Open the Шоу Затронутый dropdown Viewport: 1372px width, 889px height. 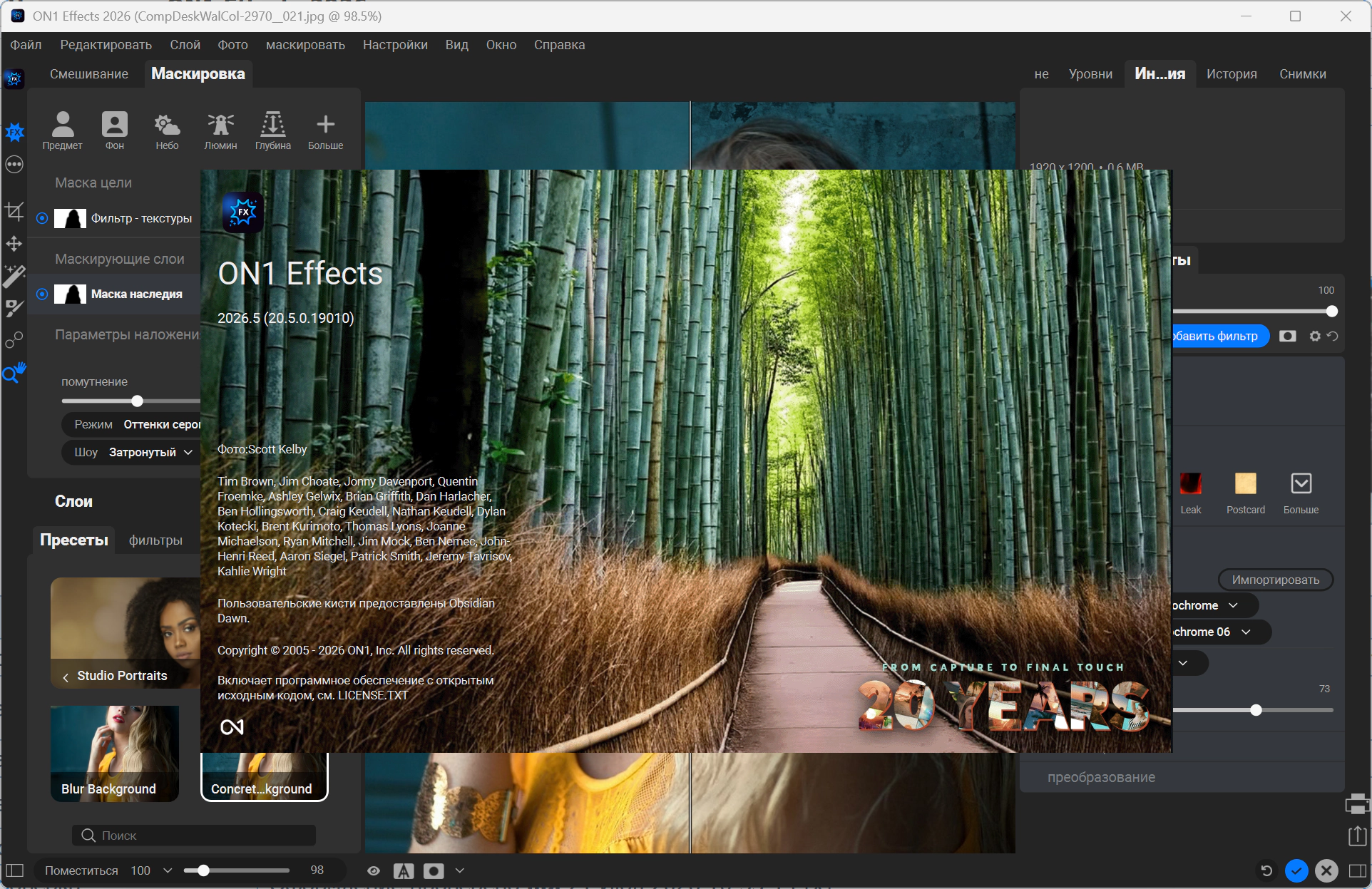pyautogui.click(x=132, y=452)
